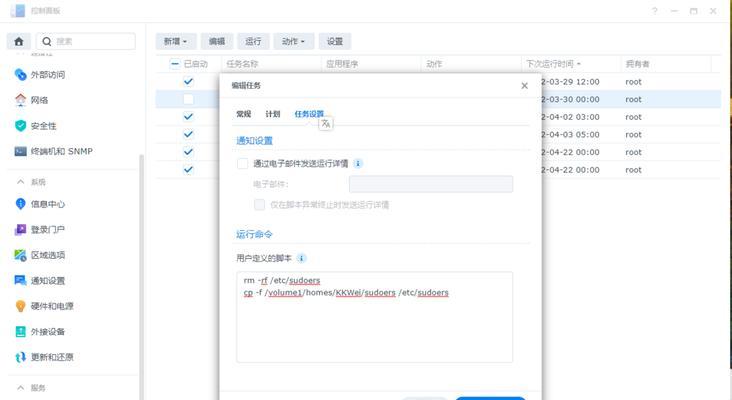Click the search magnifier icon

(x=47, y=42)
